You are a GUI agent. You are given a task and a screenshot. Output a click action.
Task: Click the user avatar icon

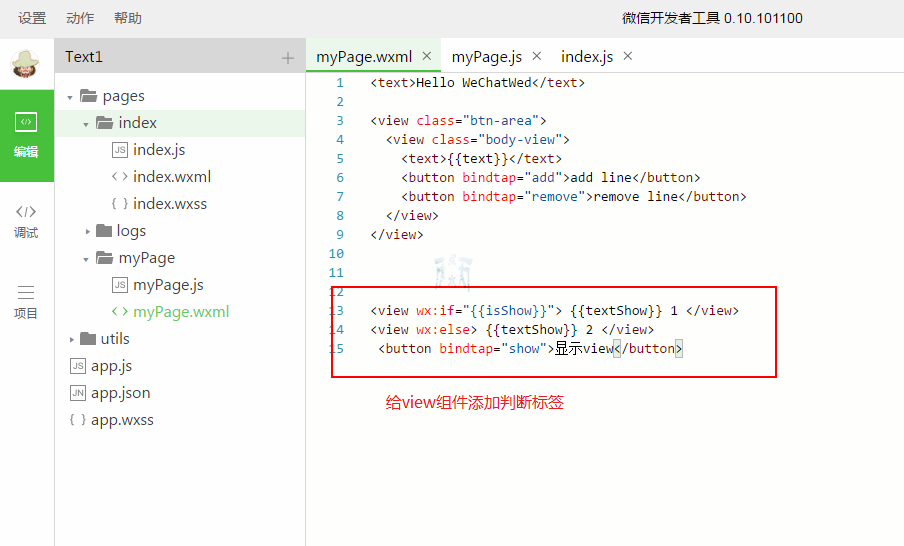tap(26, 63)
